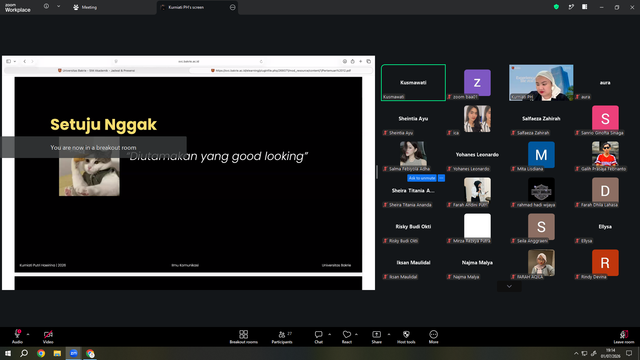Expand audio options caret next to Audio
The image size is (640, 360).
click(28, 334)
